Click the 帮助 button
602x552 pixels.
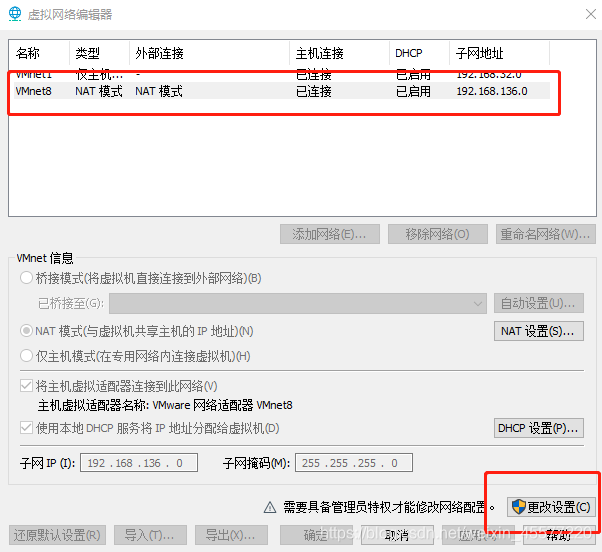point(559,535)
